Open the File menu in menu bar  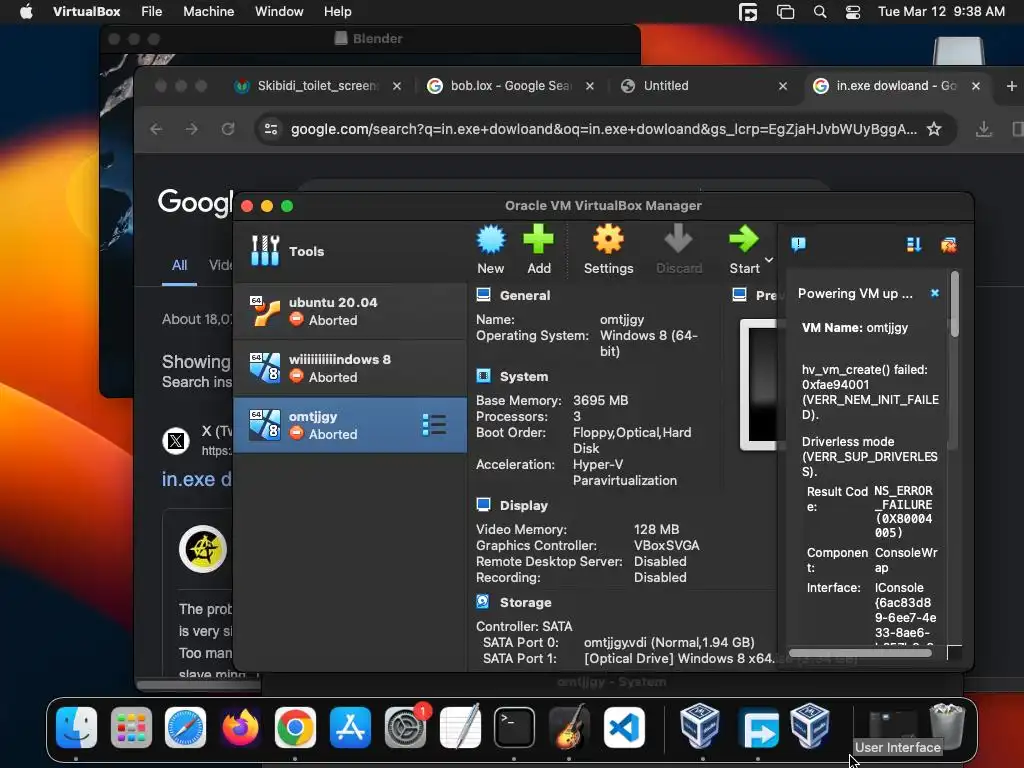[152, 12]
